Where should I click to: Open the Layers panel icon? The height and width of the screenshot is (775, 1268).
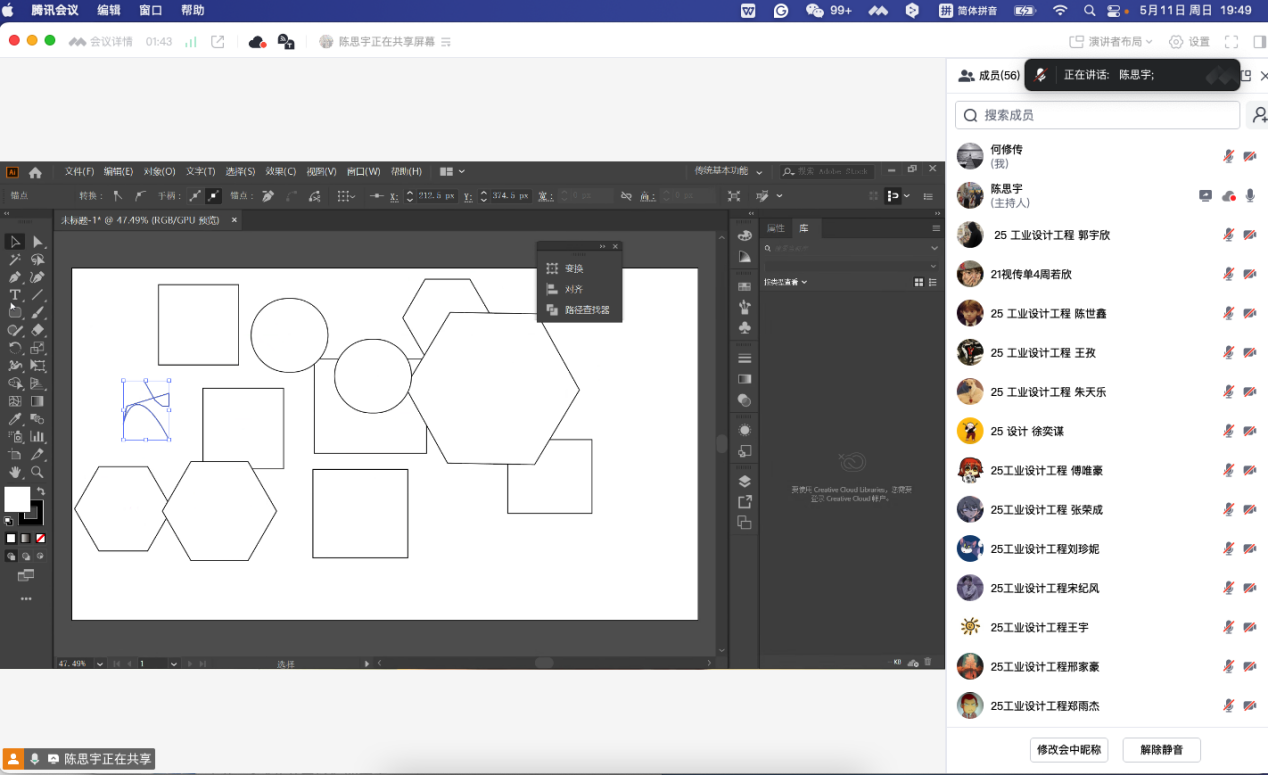tap(744, 481)
